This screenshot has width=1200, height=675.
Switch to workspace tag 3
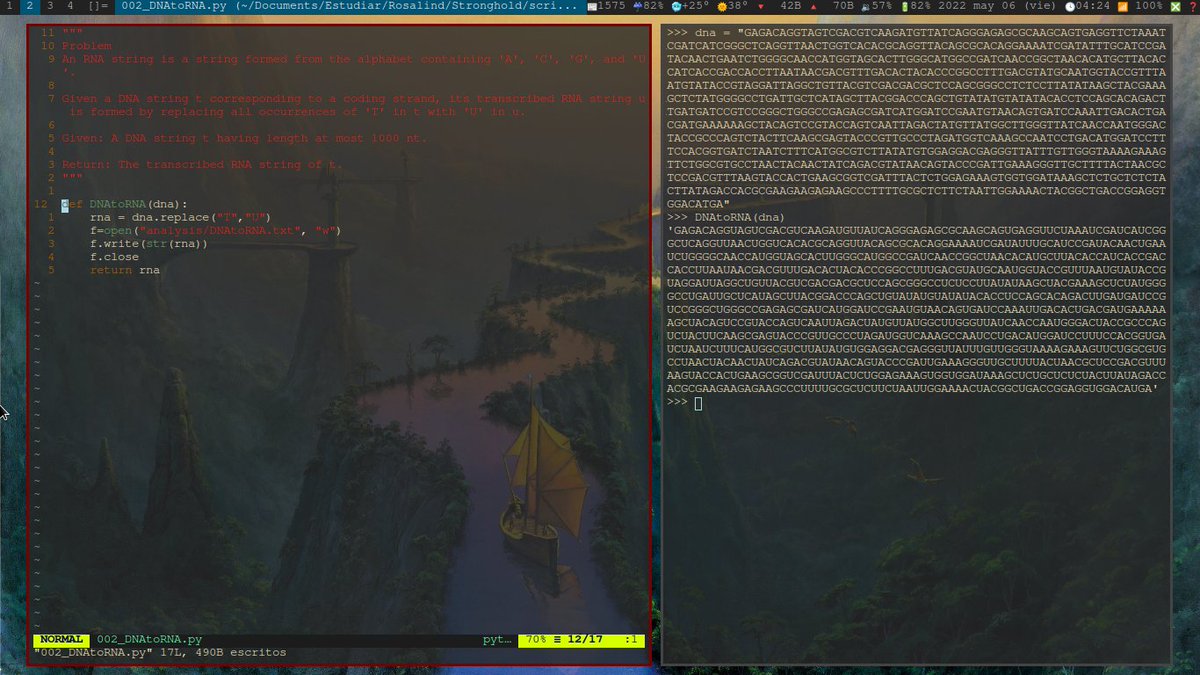51,6
